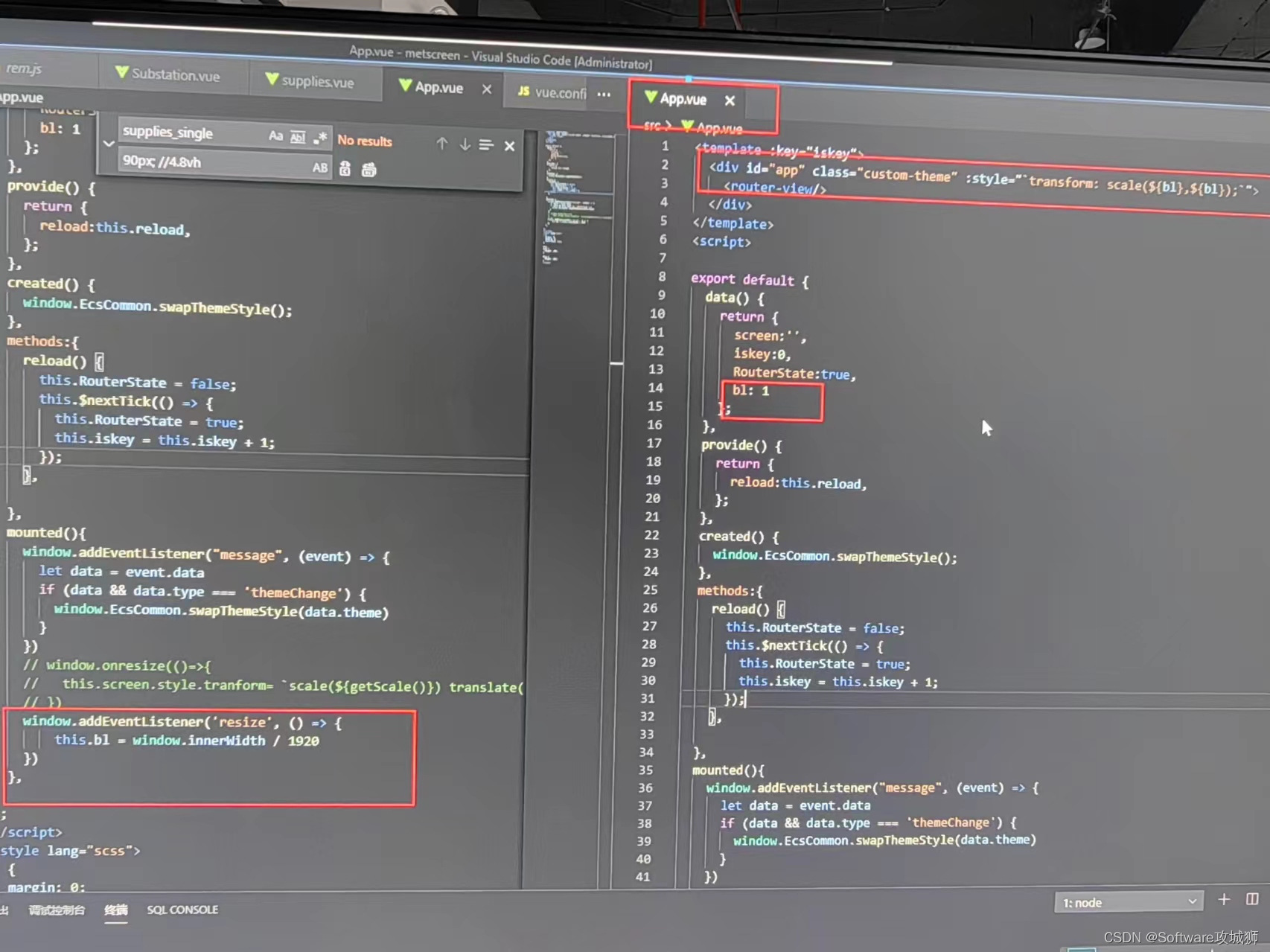Collapse the replace row chevron
Viewport: 1270px width, 952px height.
point(109,143)
